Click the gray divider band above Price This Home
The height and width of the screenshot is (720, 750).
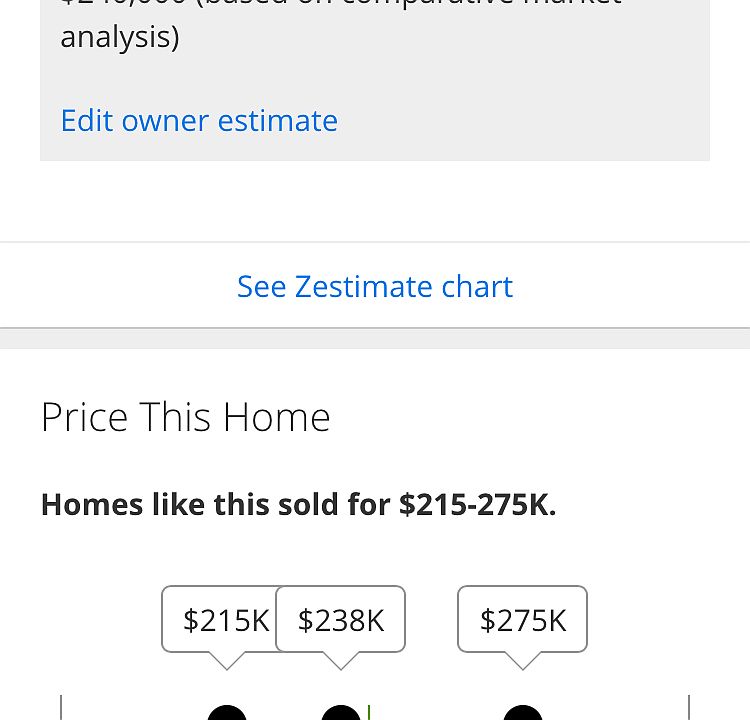pos(375,338)
